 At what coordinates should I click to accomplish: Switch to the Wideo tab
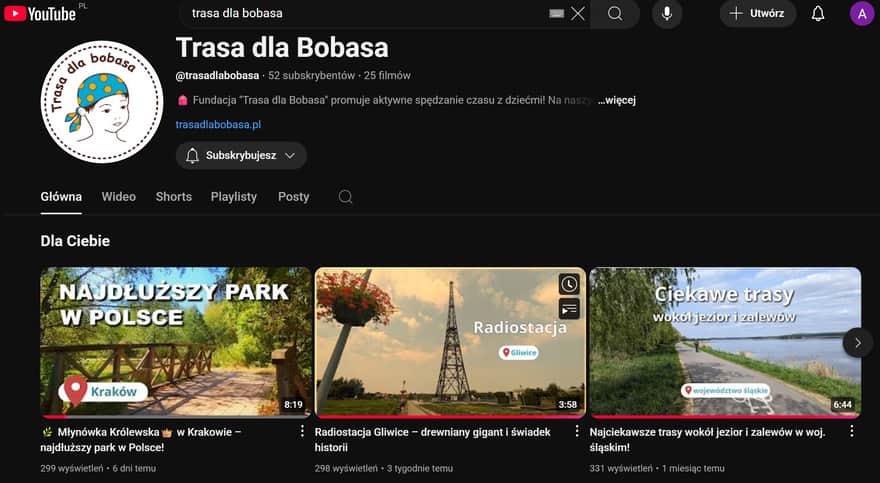tap(118, 197)
